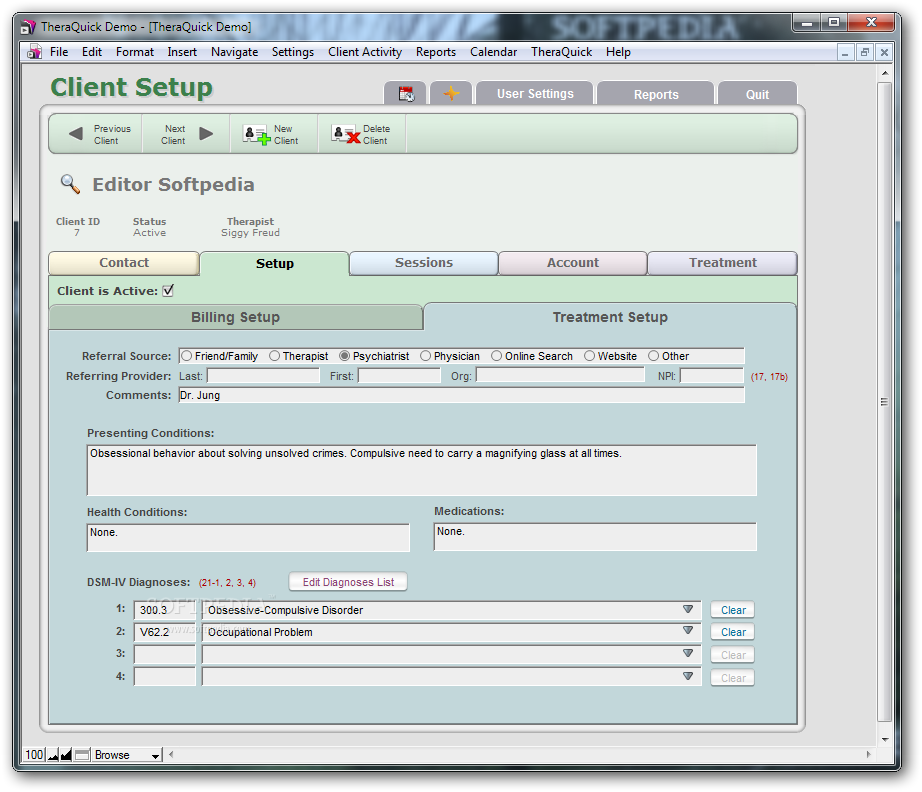Viewport: 922px width, 792px height.
Task: Click diagnosis code field 300.3
Action: tap(165, 610)
